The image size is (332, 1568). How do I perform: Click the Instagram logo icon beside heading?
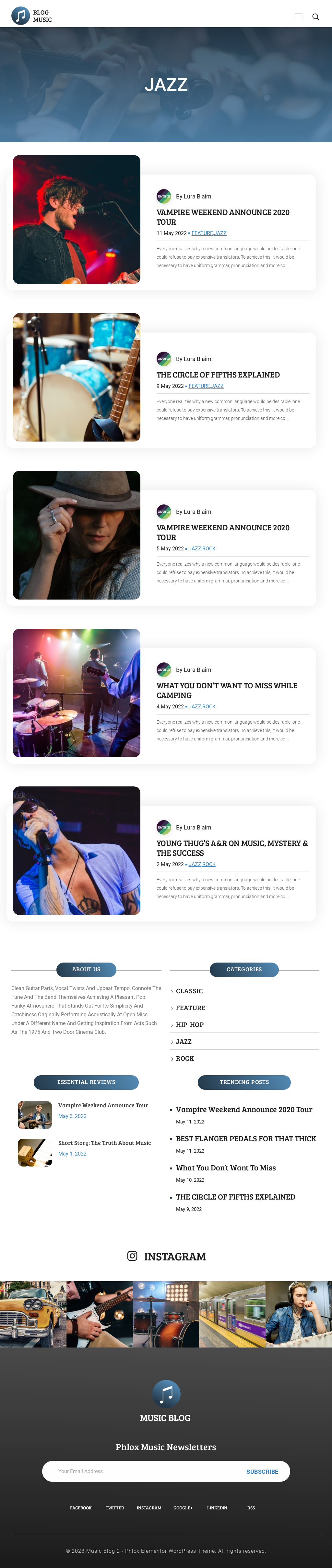(x=132, y=1256)
